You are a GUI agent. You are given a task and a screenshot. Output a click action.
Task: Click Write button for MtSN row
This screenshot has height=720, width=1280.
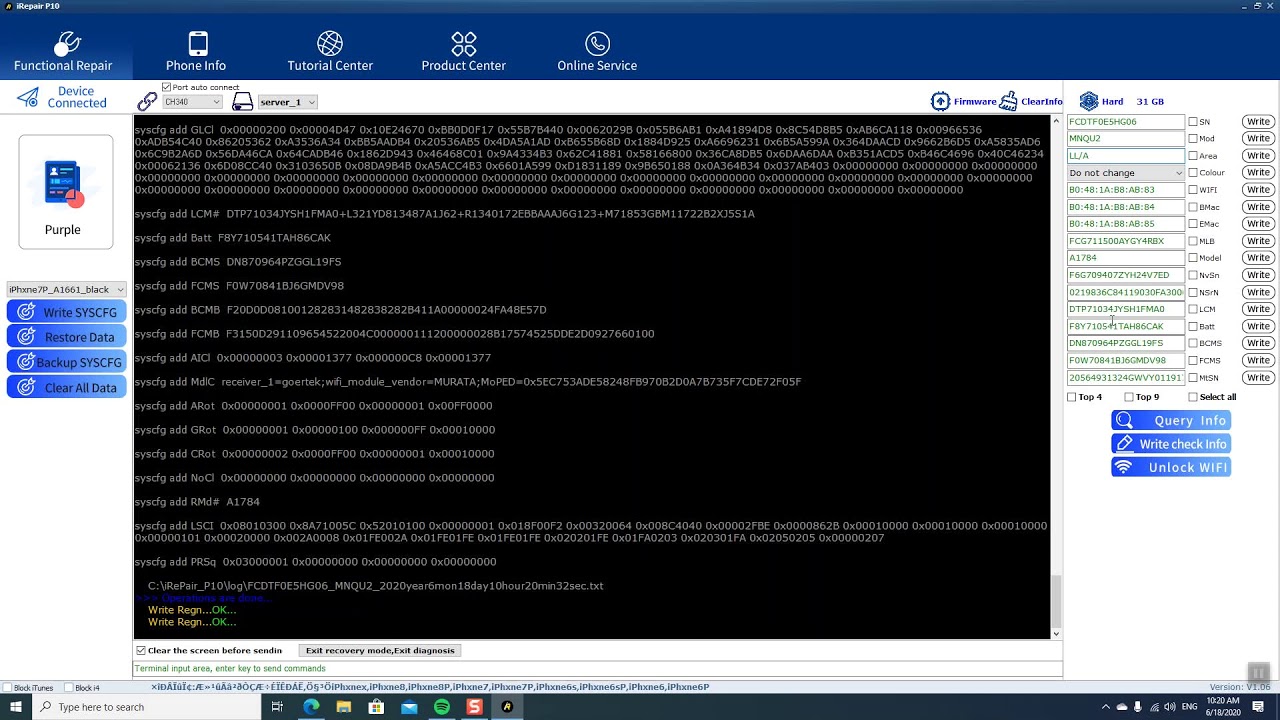click(1258, 377)
